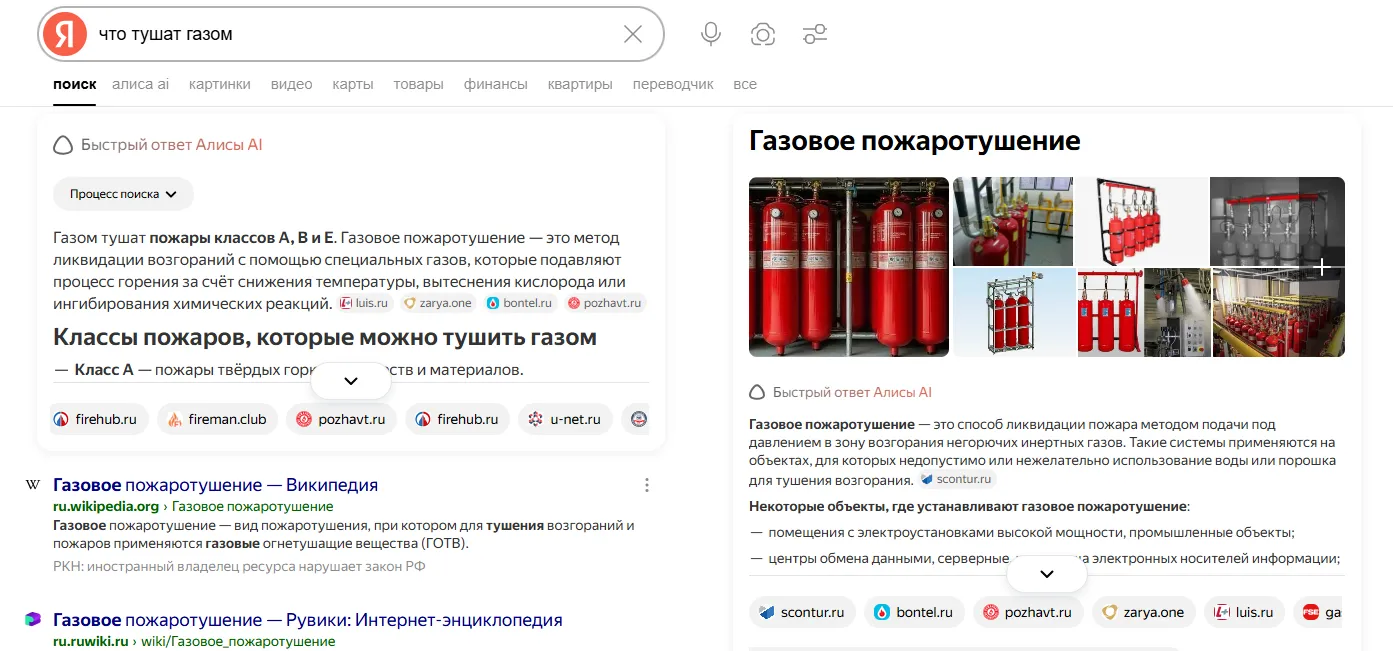Switch to the алиса ai tab

tap(140, 84)
